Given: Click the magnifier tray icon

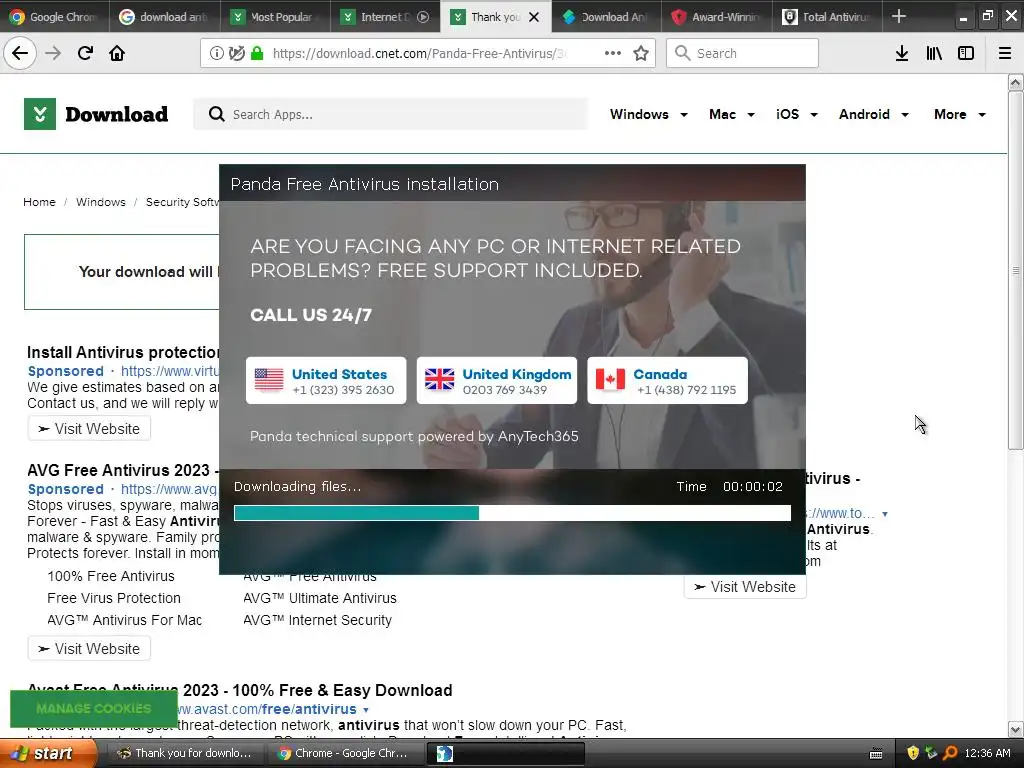Looking at the screenshot, I should click(950, 753).
